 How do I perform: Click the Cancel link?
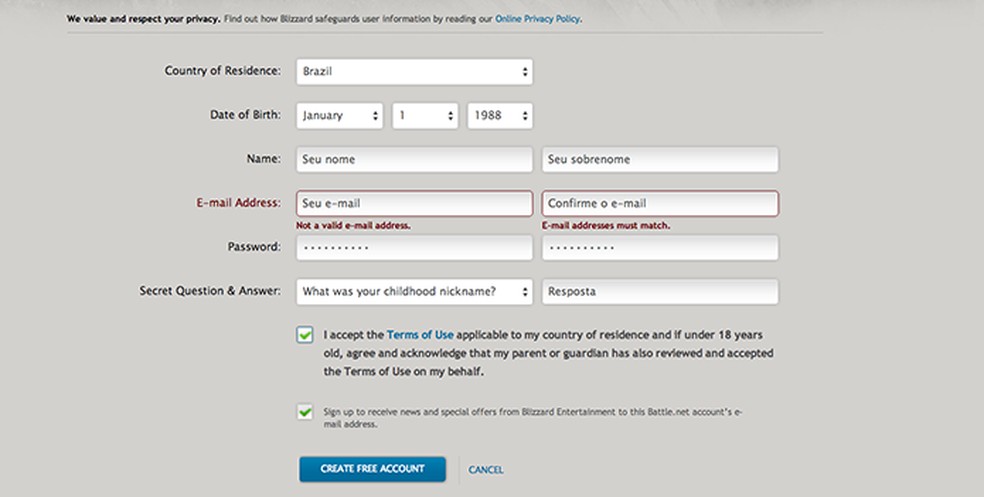[x=485, y=470]
